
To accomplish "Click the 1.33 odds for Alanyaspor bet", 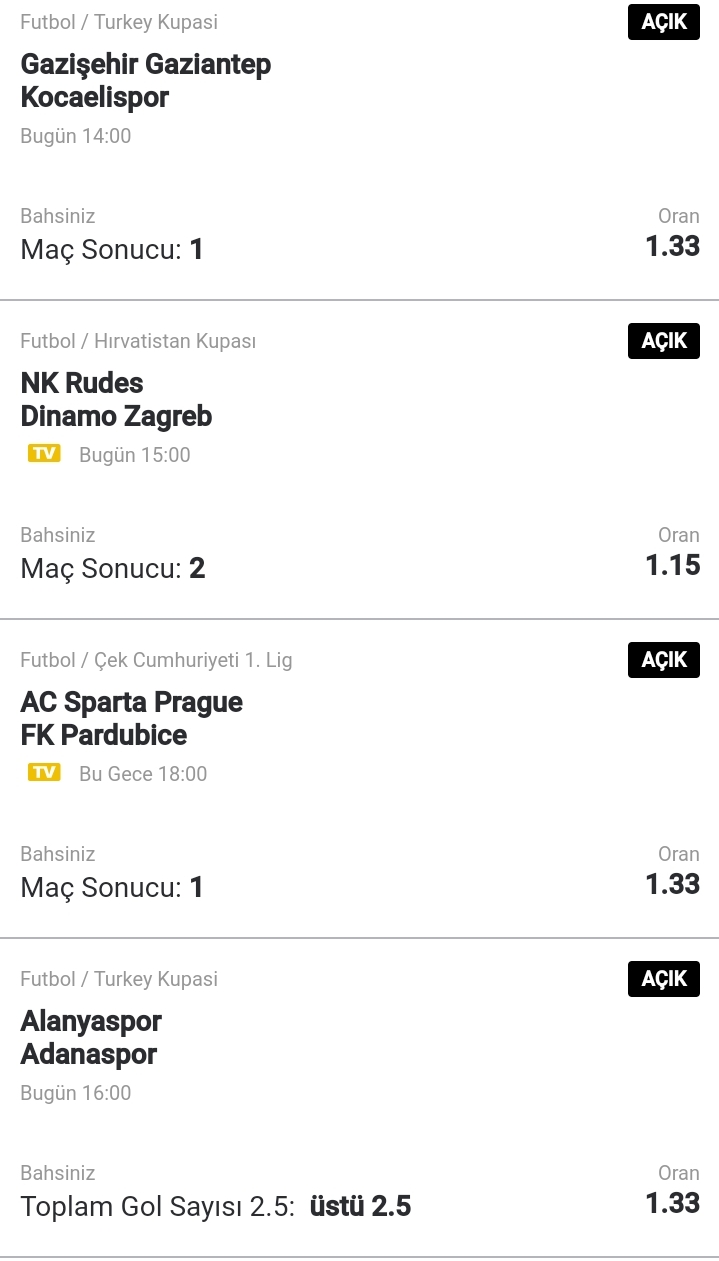I will click(x=673, y=1203).
